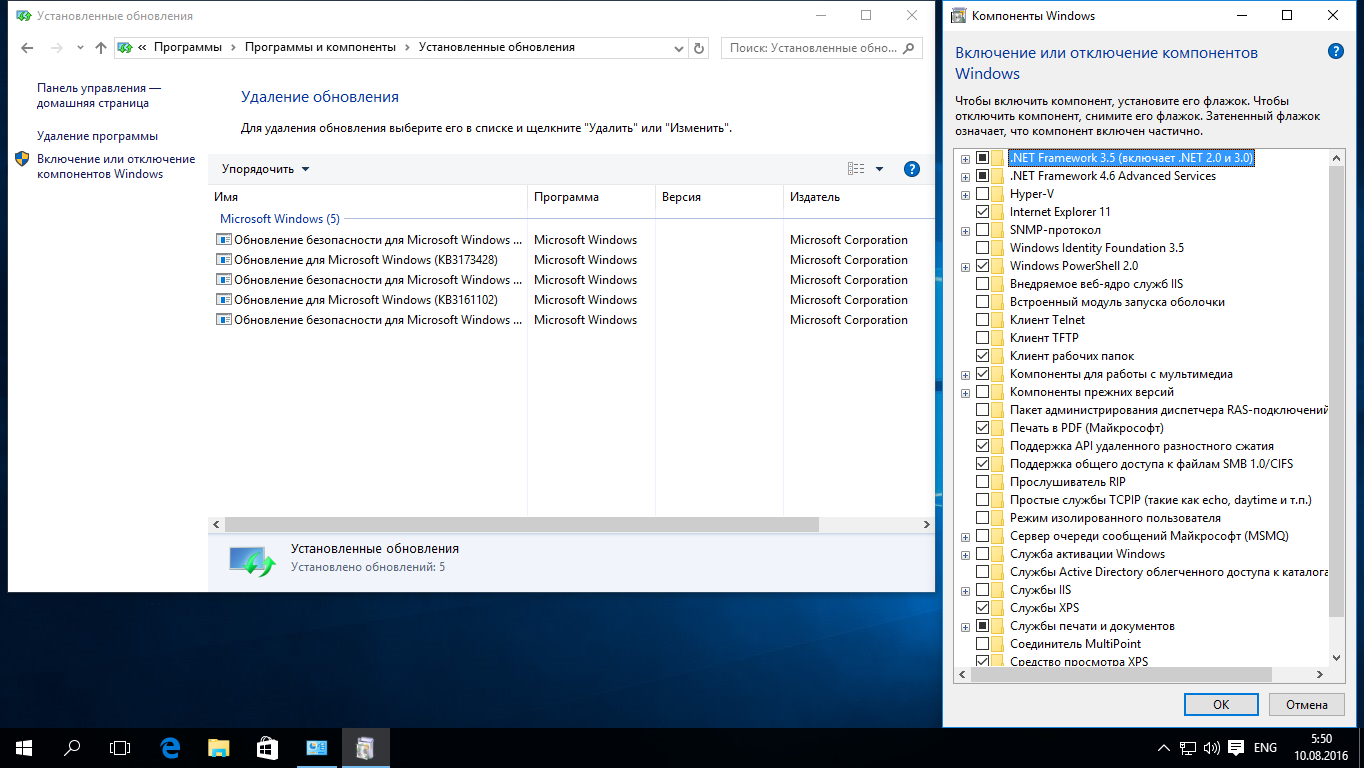Sort by the Имя column header
Viewport: 1364px width, 768px height.
tap(367, 197)
